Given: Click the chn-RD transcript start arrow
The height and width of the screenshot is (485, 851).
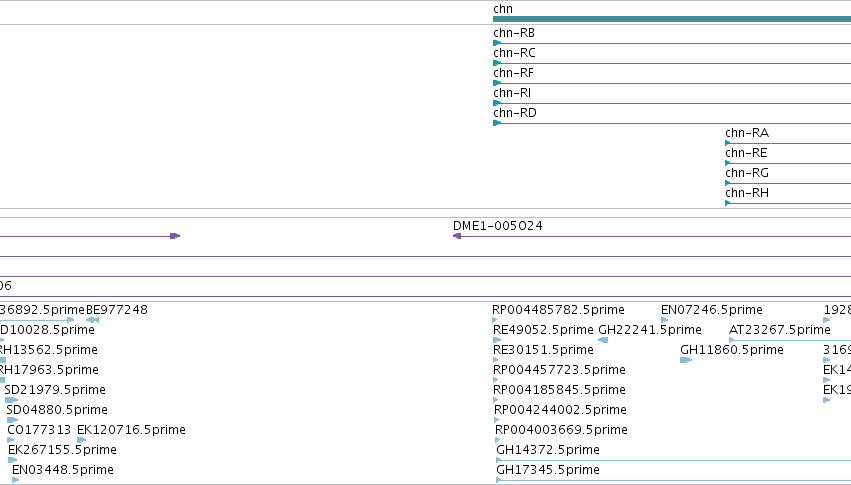Looking at the screenshot, I should click(497, 123).
